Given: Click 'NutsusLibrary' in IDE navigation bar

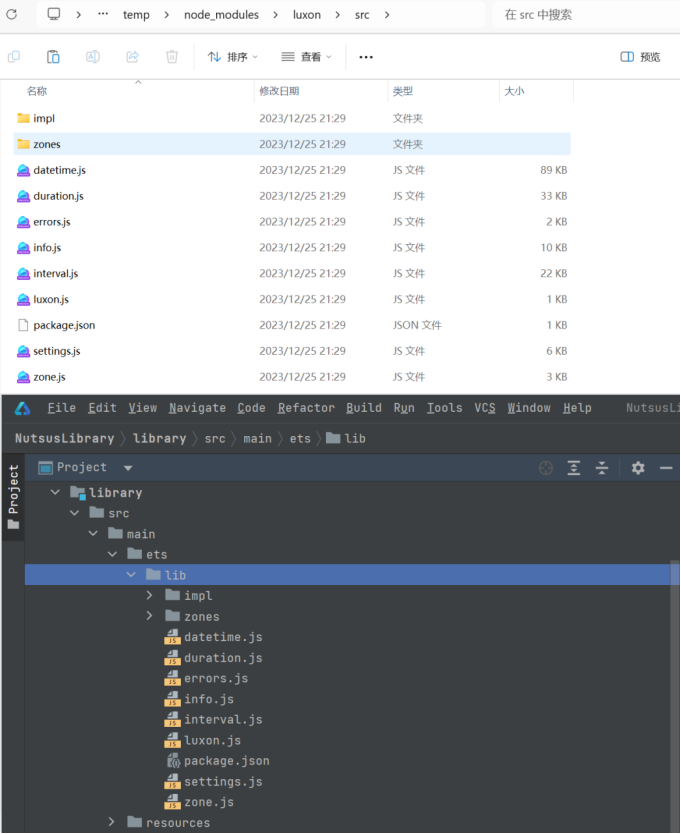Looking at the screenshot, I should coord(64,438).
